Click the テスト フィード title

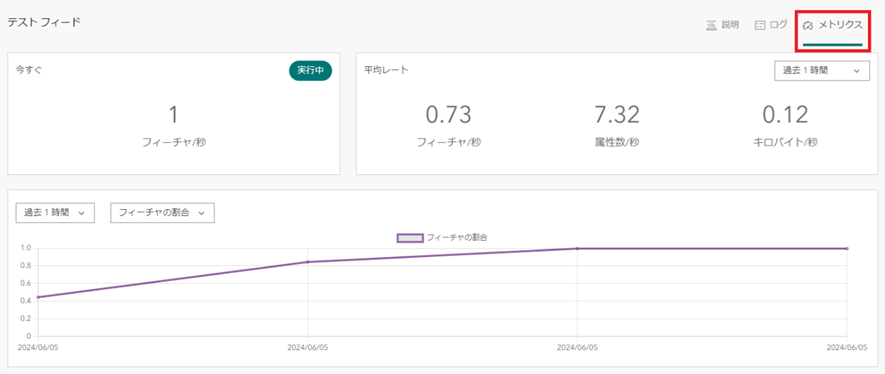[43, 23]
